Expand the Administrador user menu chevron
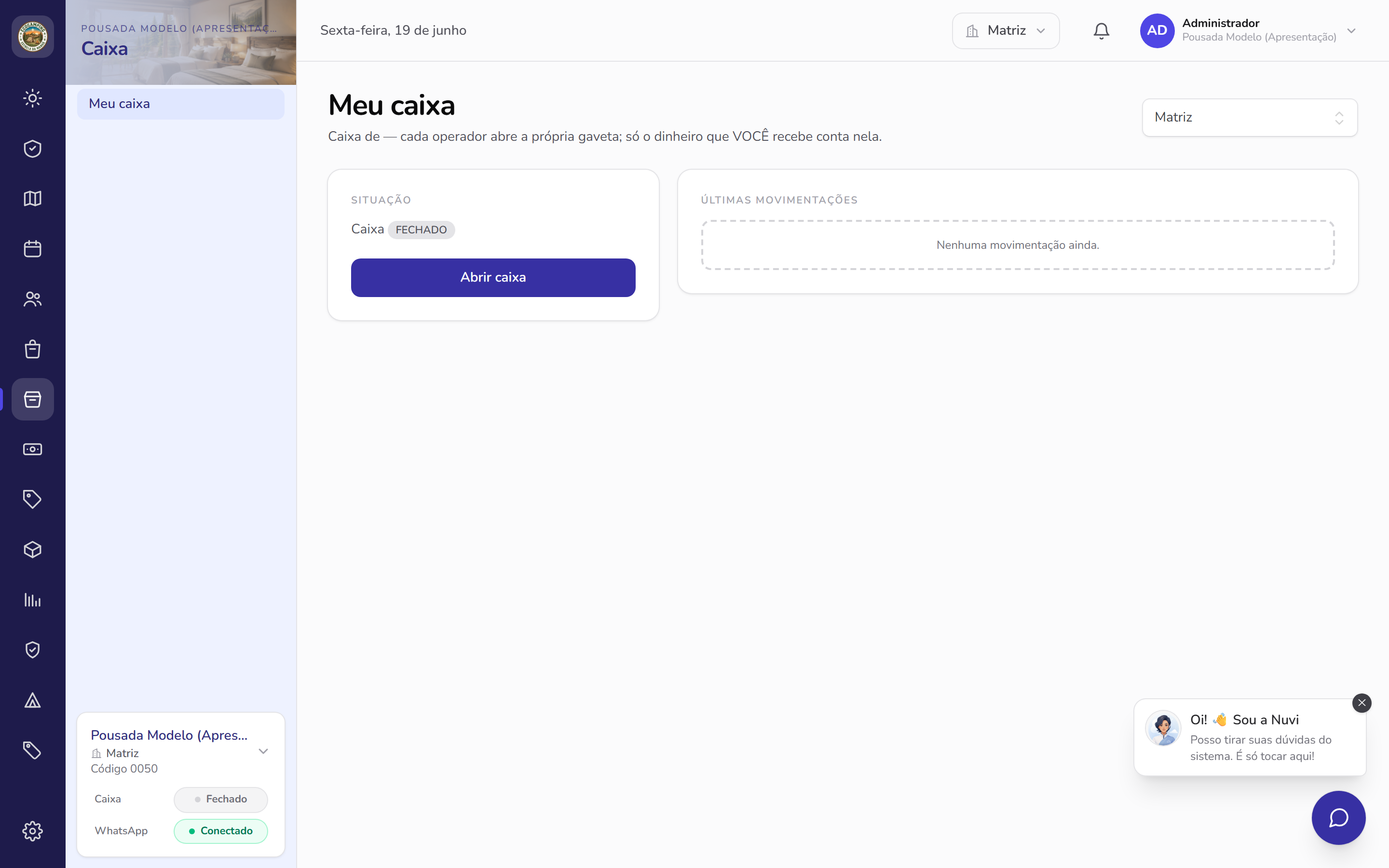This screenshot has width=1389, height=868. (x=1351, y=31)
